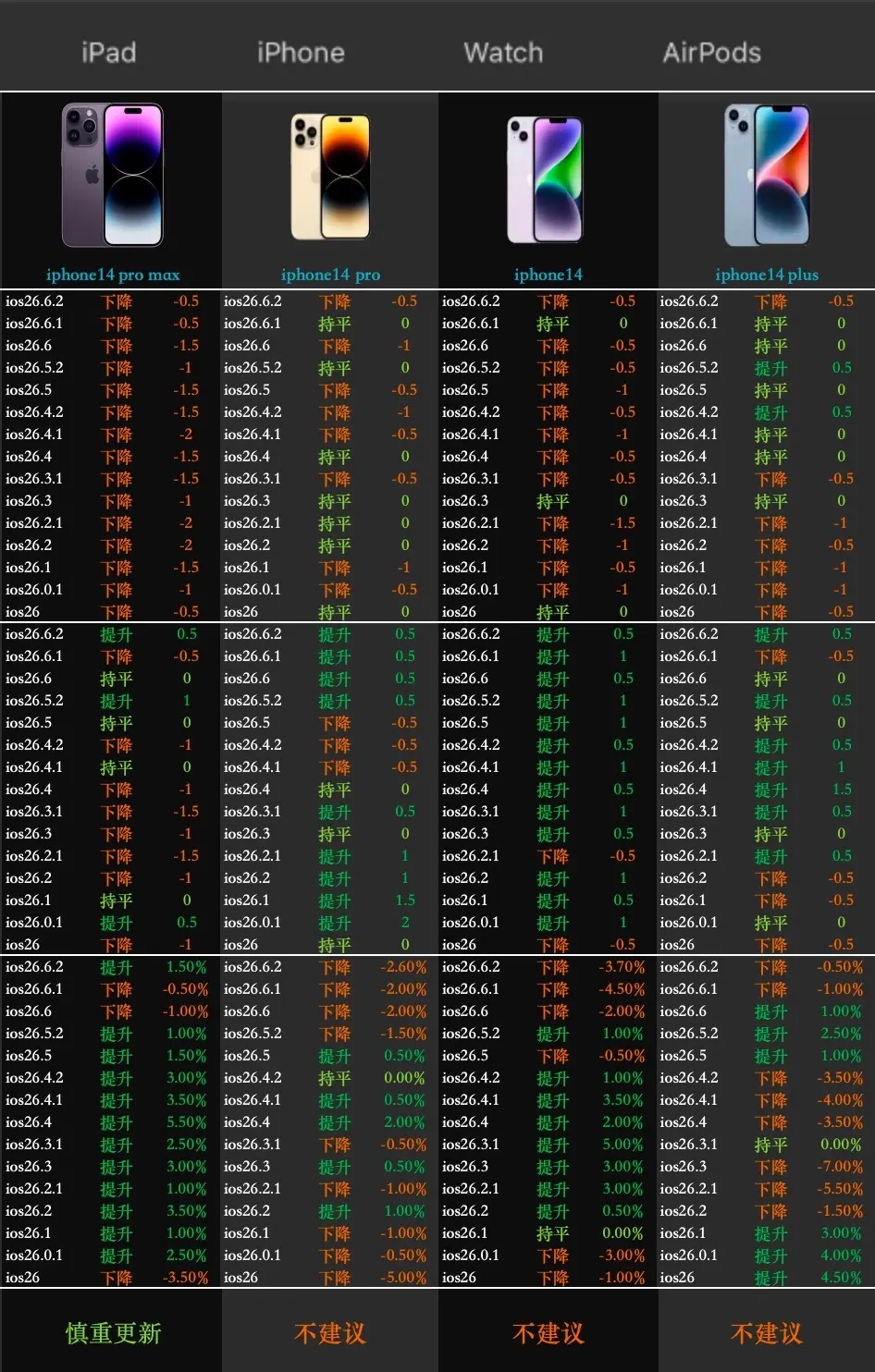Open the Watch tab

coord(503,52)
